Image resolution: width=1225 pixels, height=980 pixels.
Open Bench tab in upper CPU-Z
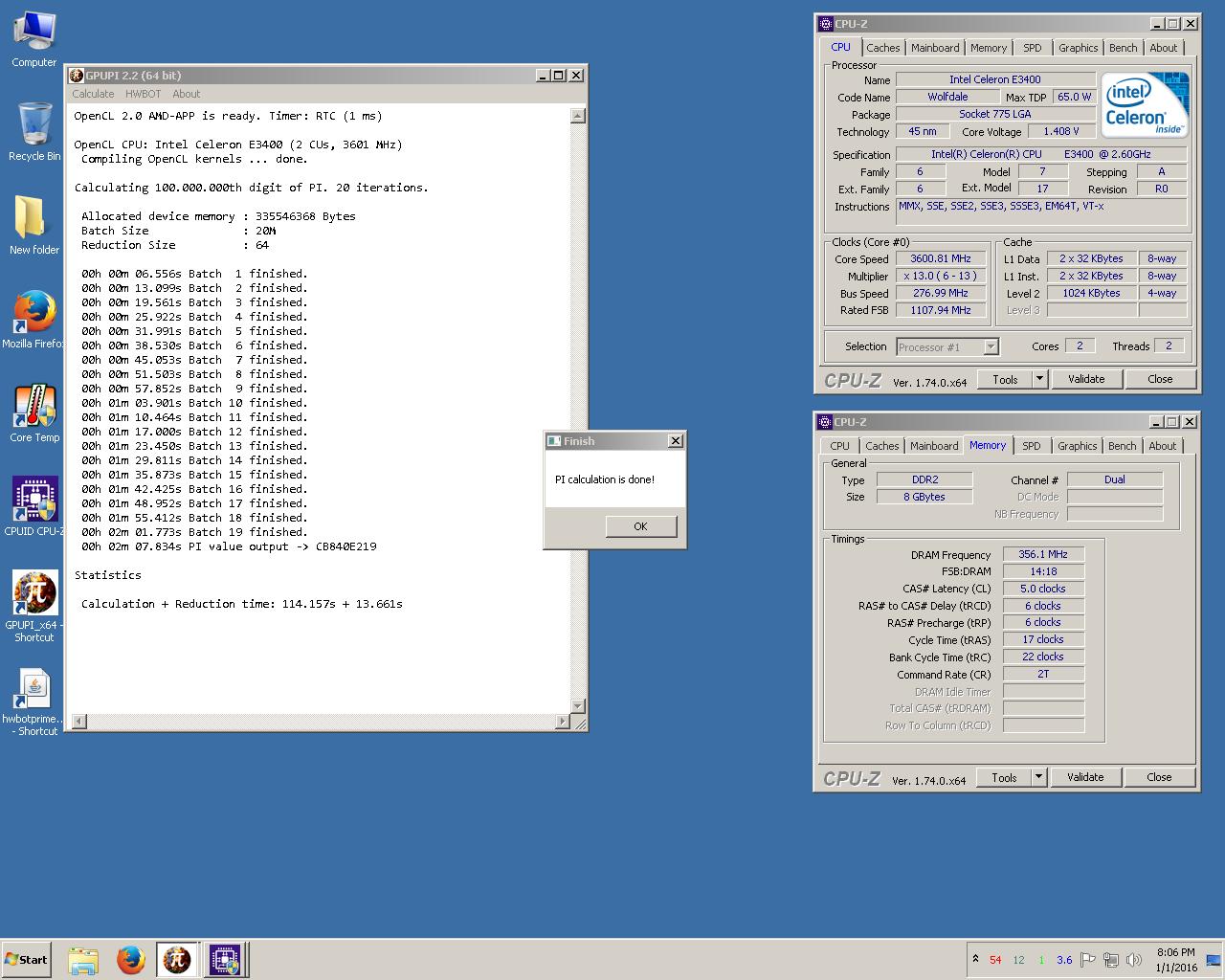coord(1123,48)
